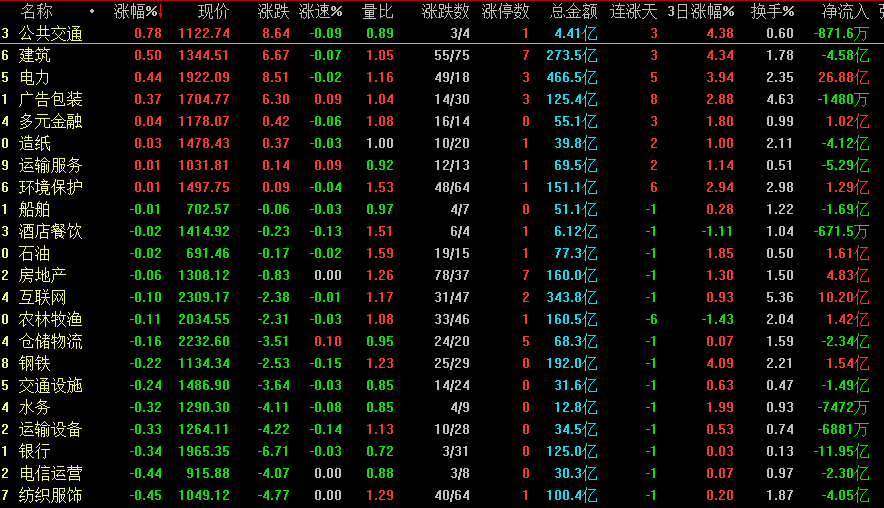Click 银行 net inflow -11.95亿
Viewport: 884px width, 508px height.
coord(841,451)
